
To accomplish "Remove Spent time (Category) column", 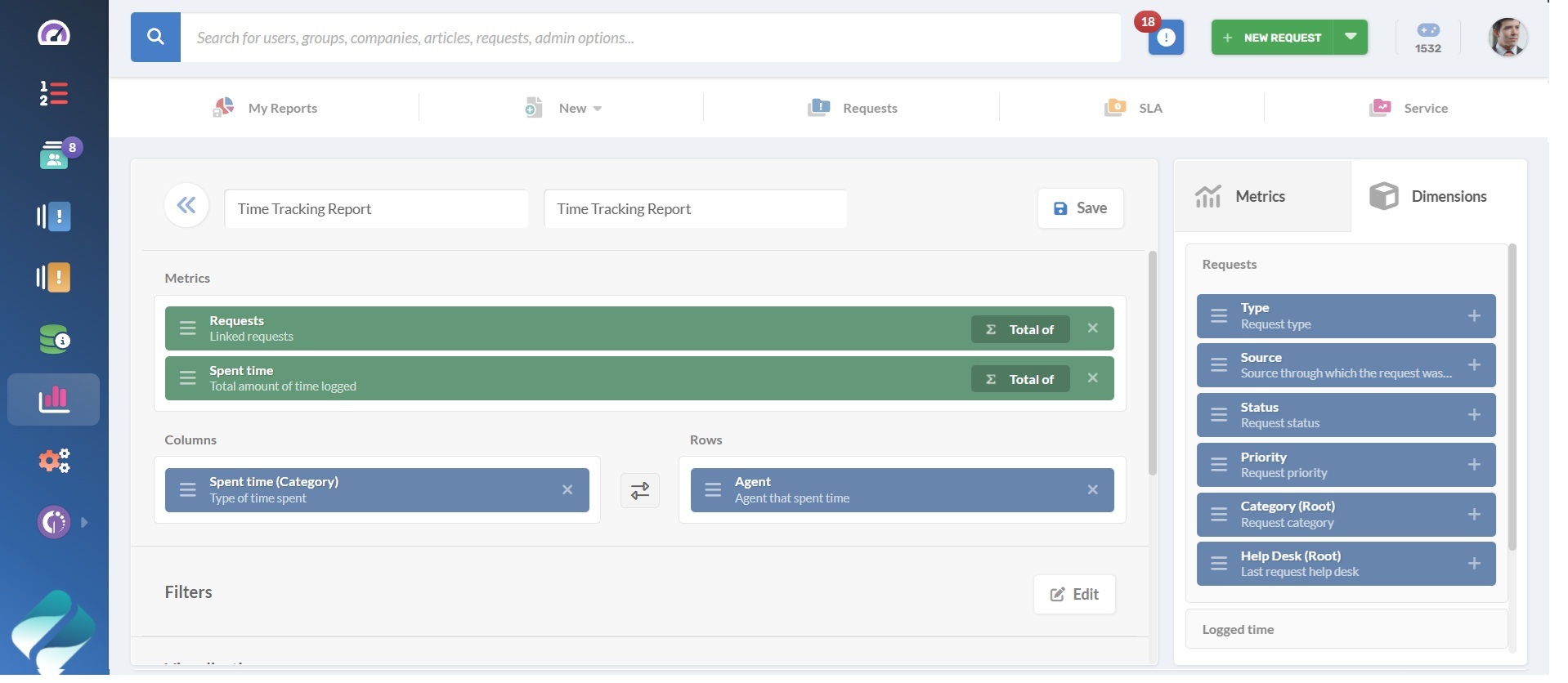I will [x=567, y=490].
